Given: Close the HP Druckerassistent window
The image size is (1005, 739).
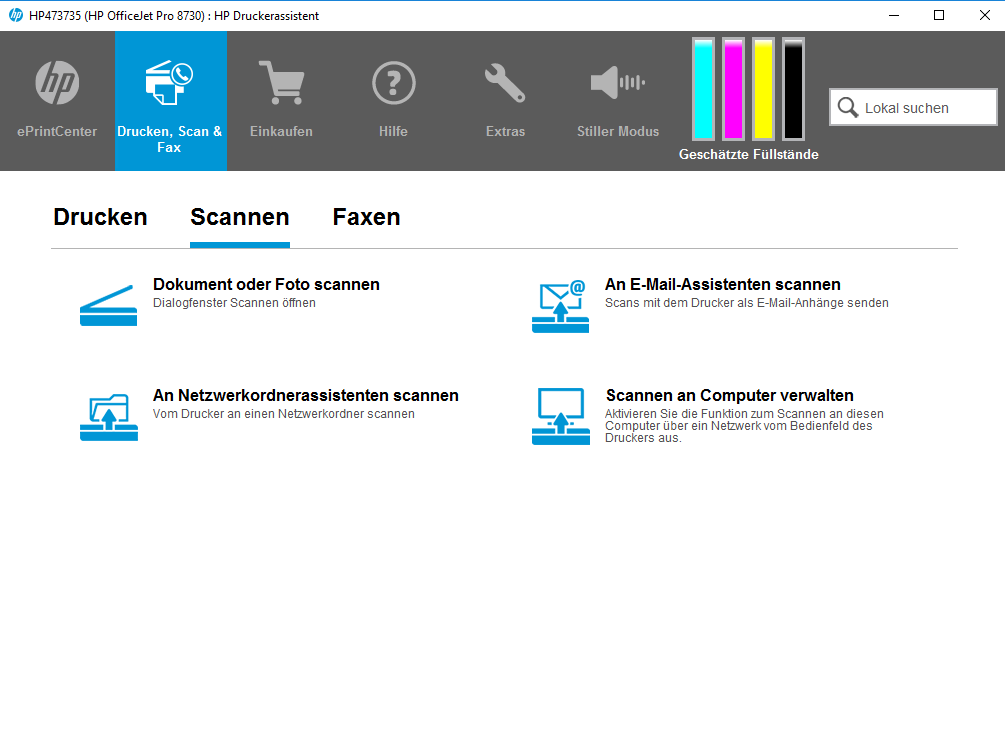Looking at the screenshot, I should pos(984,15).
